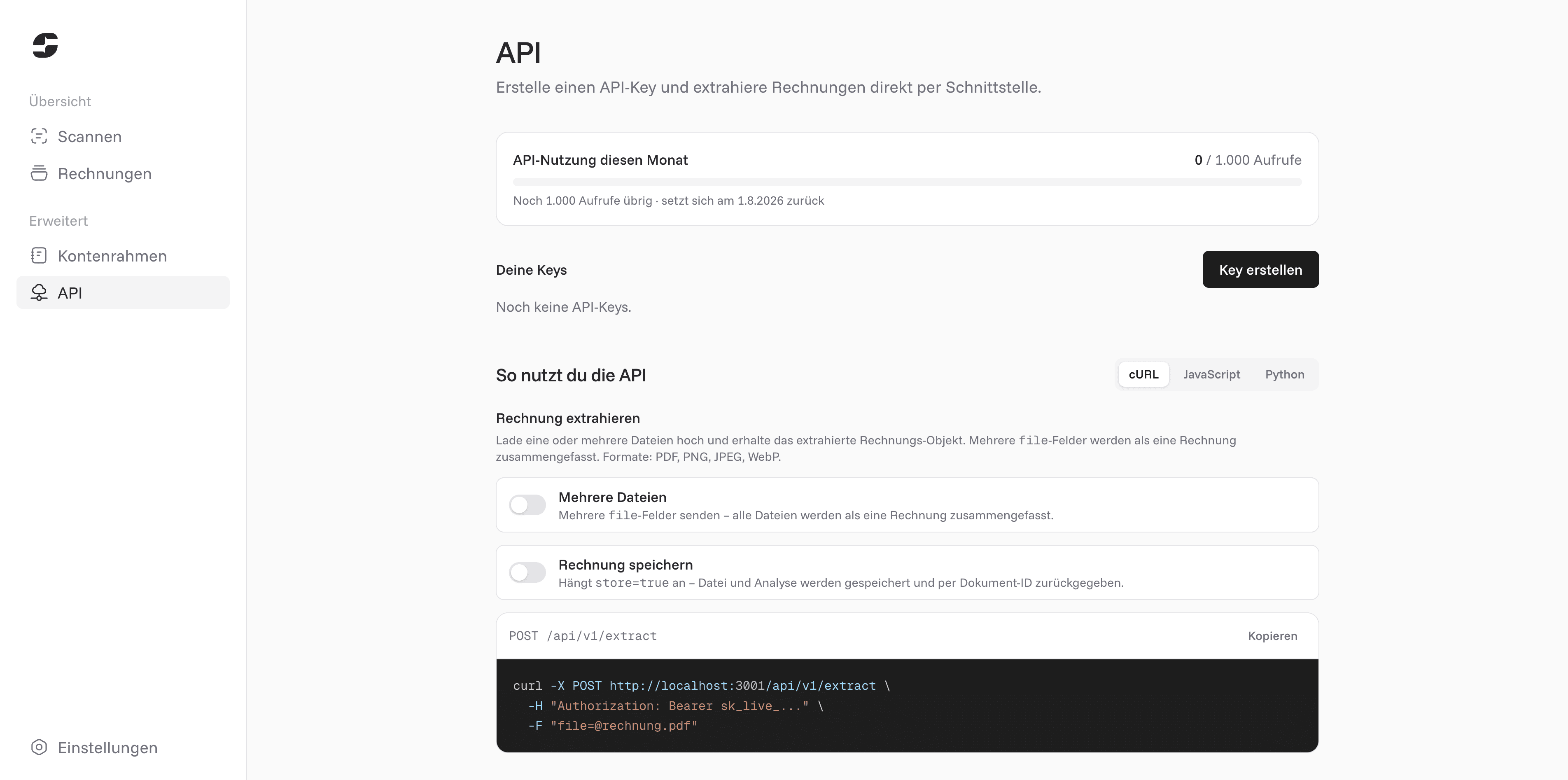1568x780 pixels.
Task: Switch code example to JavaScript
Action: 1211,374
